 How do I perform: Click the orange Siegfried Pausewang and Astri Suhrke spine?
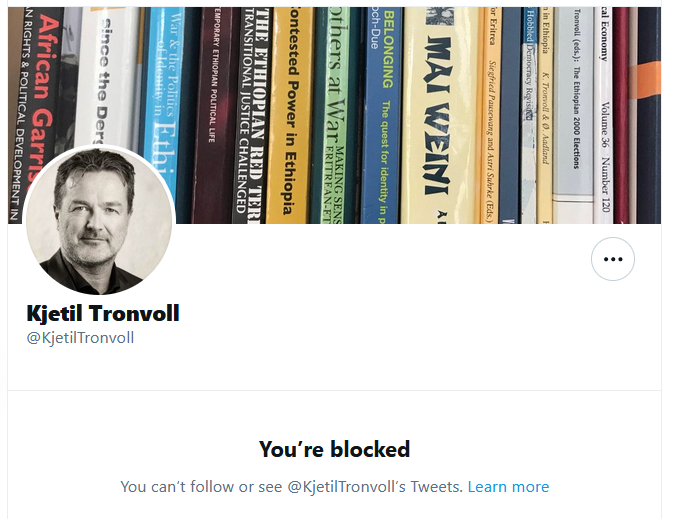(x=489, y=115)
